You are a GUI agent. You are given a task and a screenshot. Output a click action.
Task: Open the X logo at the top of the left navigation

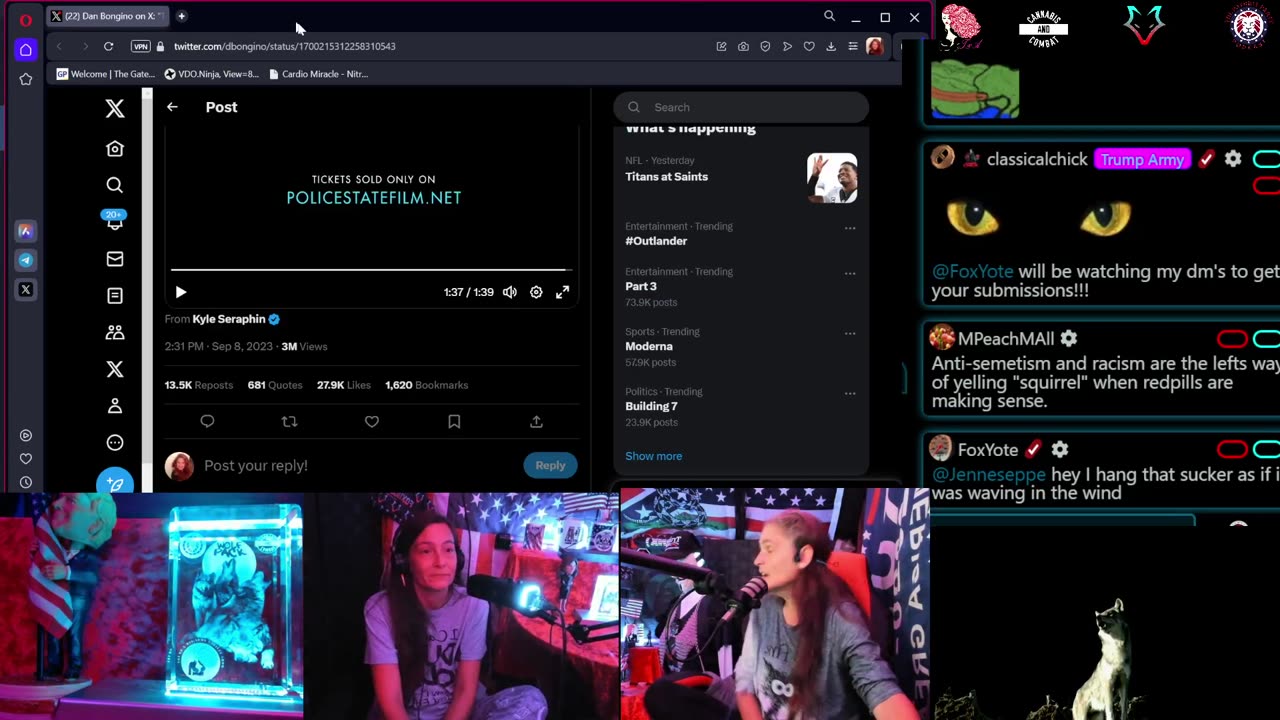coord(115,109)
